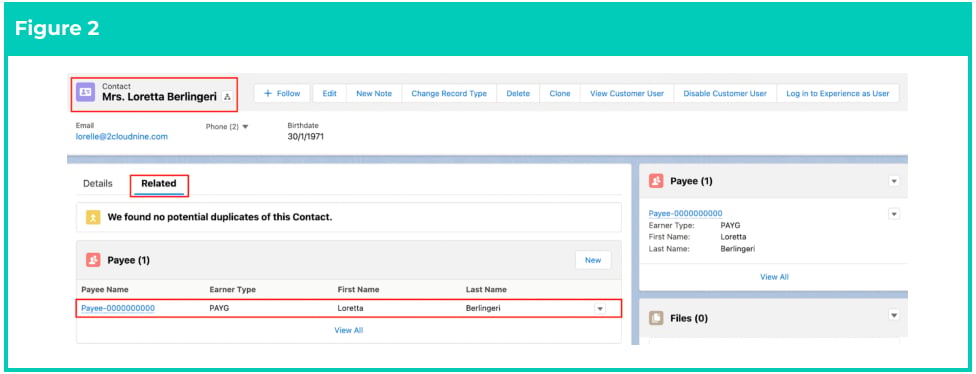Click the Berlingeri cell in the table row
Image resolution: width=976 pixels, height=374 pixels.
[483, 308]
